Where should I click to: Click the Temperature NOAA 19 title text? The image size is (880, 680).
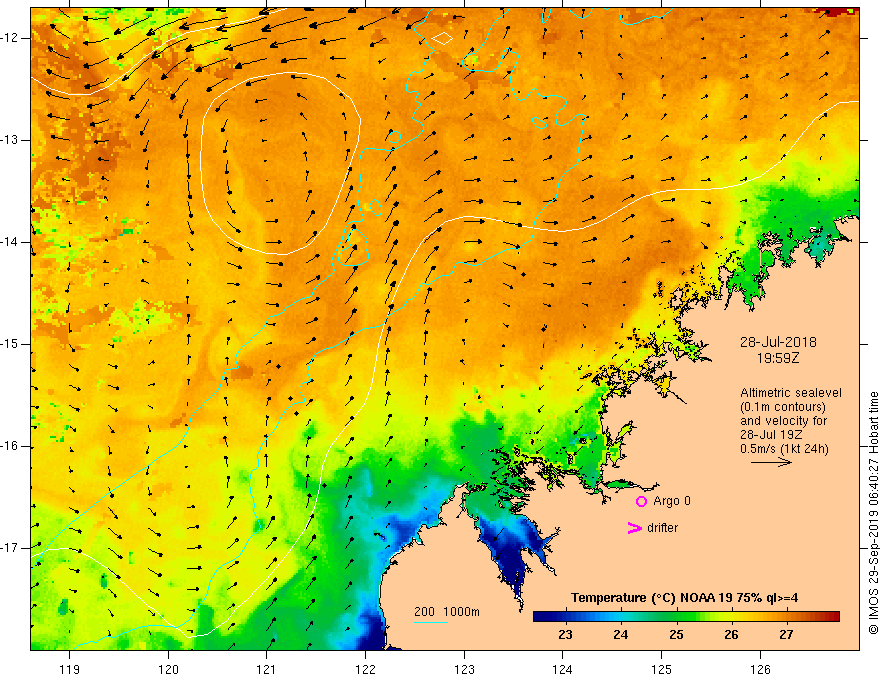(684, 598)
